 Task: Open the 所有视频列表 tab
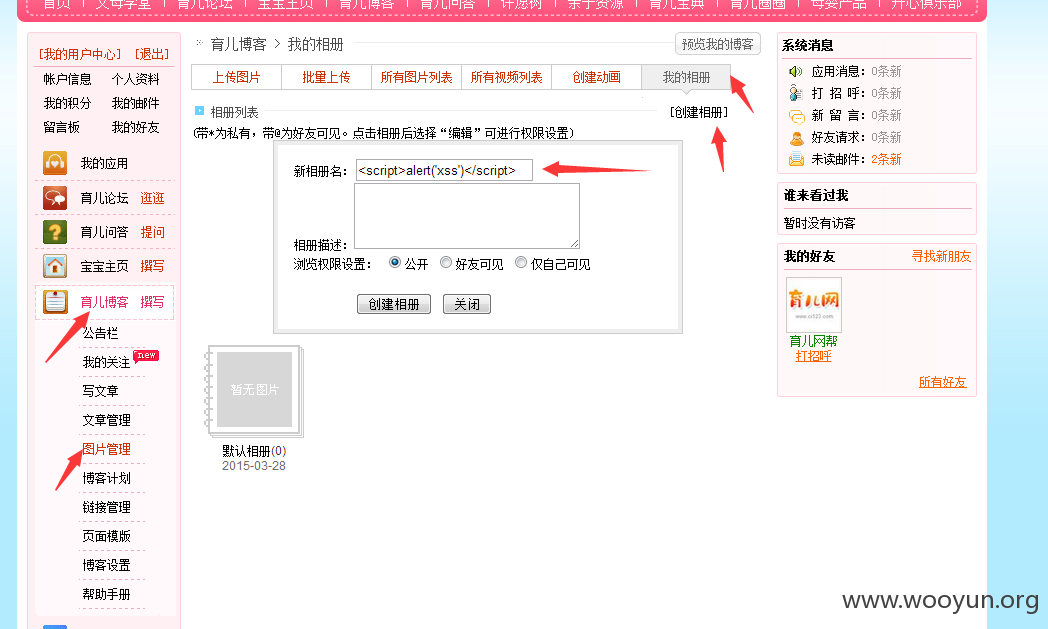[506, 78]
